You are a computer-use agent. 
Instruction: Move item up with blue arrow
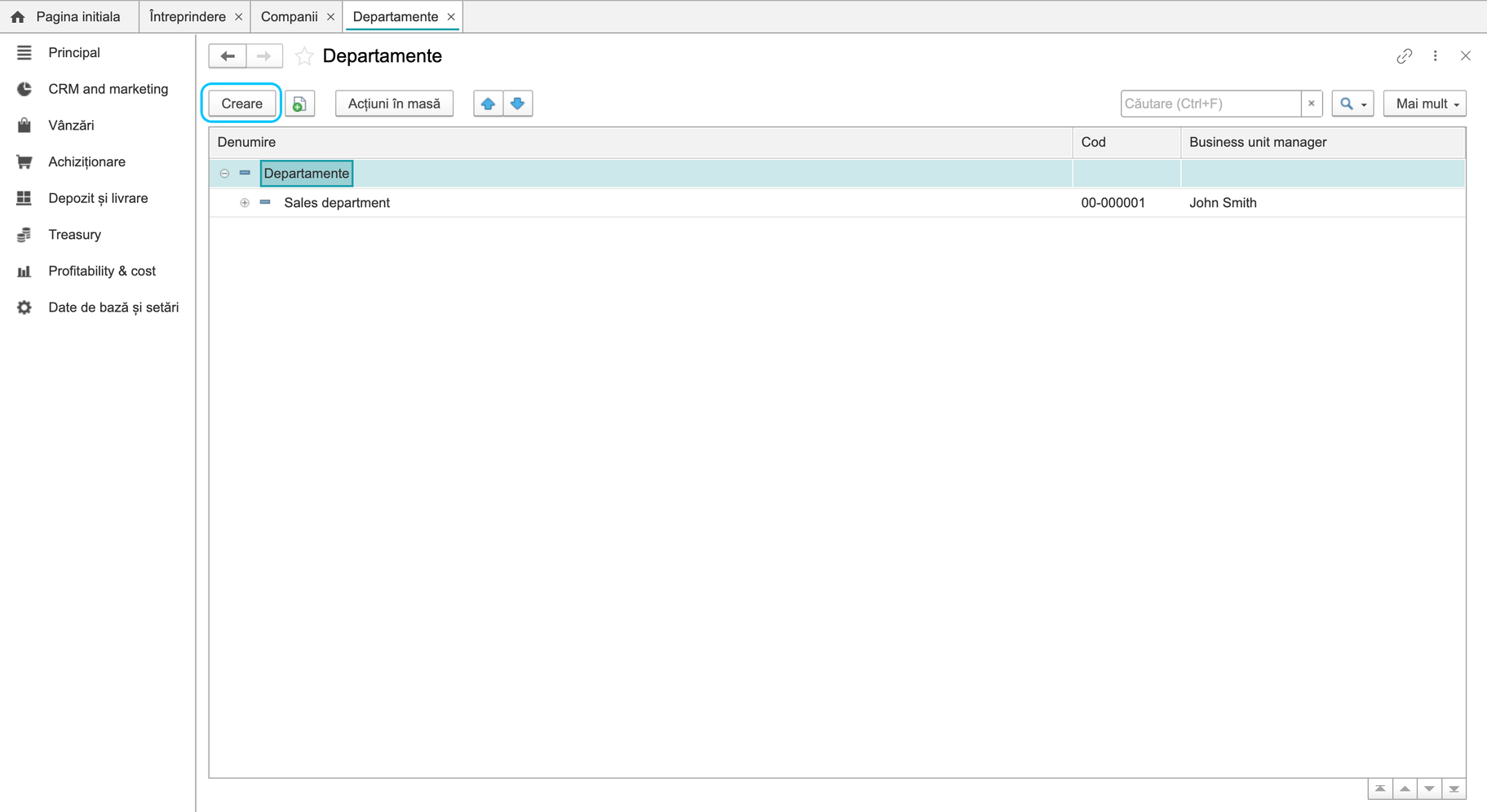click(x=488, y=104)
